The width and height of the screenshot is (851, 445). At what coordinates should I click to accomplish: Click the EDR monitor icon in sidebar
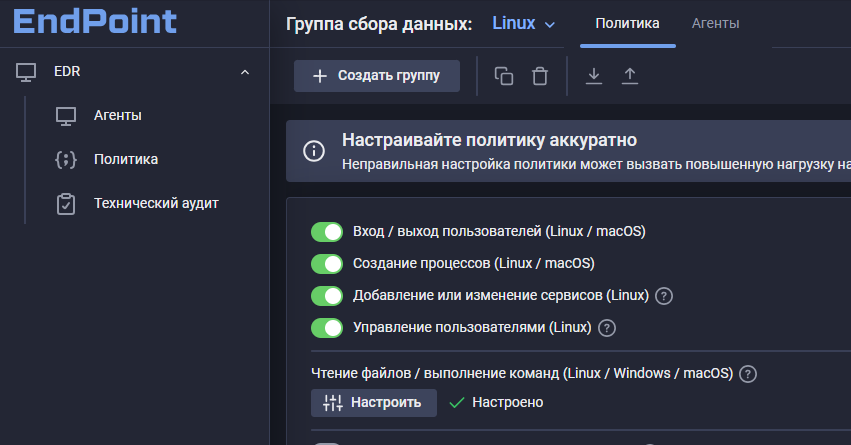tap(26, 72)
